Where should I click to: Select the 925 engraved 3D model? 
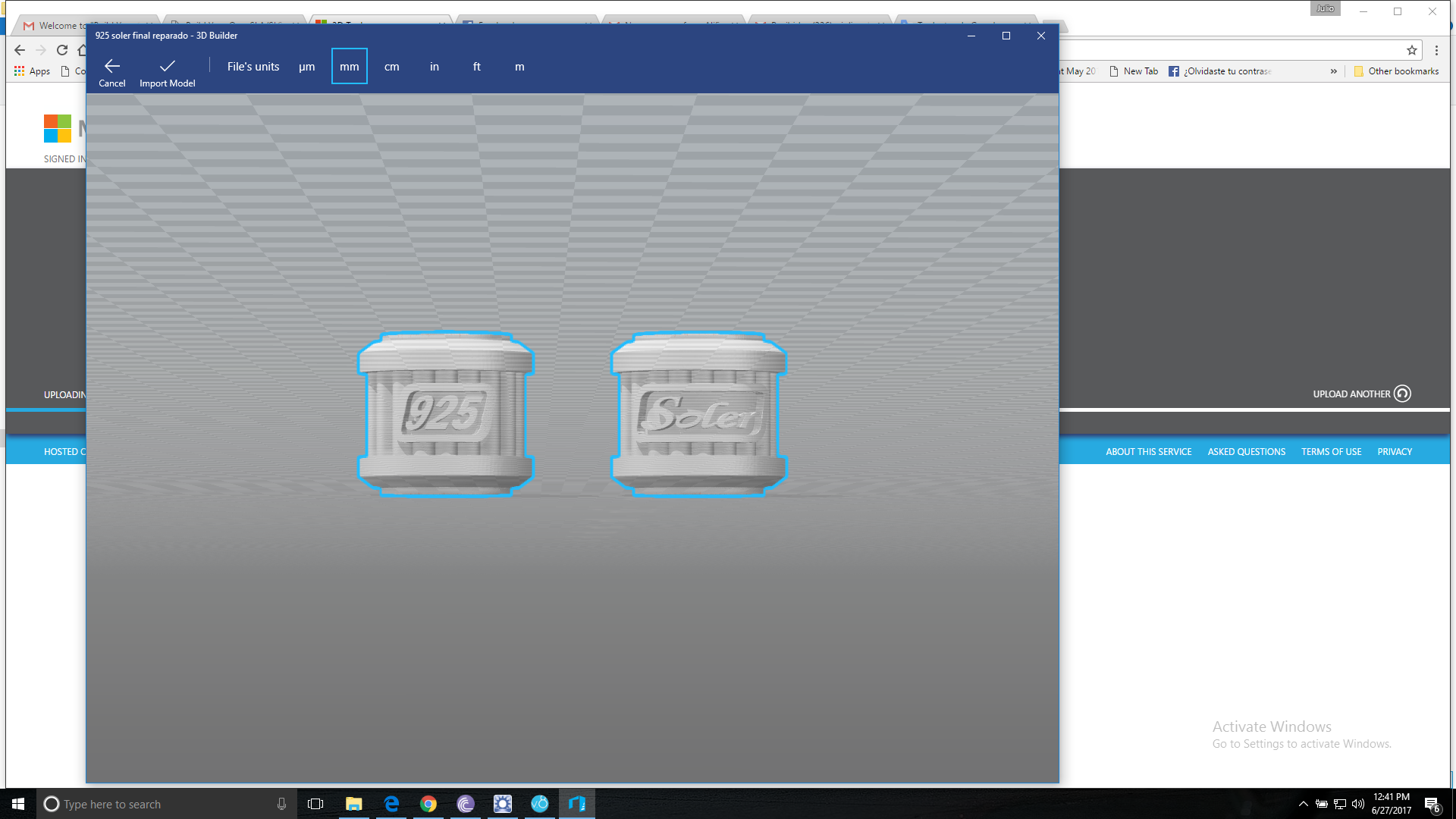tap(446, 414)
